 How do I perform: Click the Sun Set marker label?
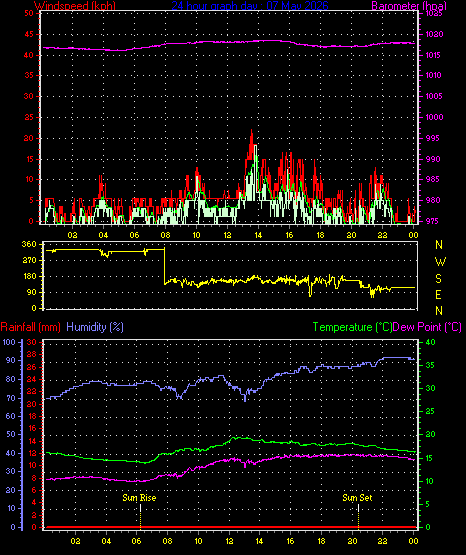pyautogui.click(x=357, y=498)
